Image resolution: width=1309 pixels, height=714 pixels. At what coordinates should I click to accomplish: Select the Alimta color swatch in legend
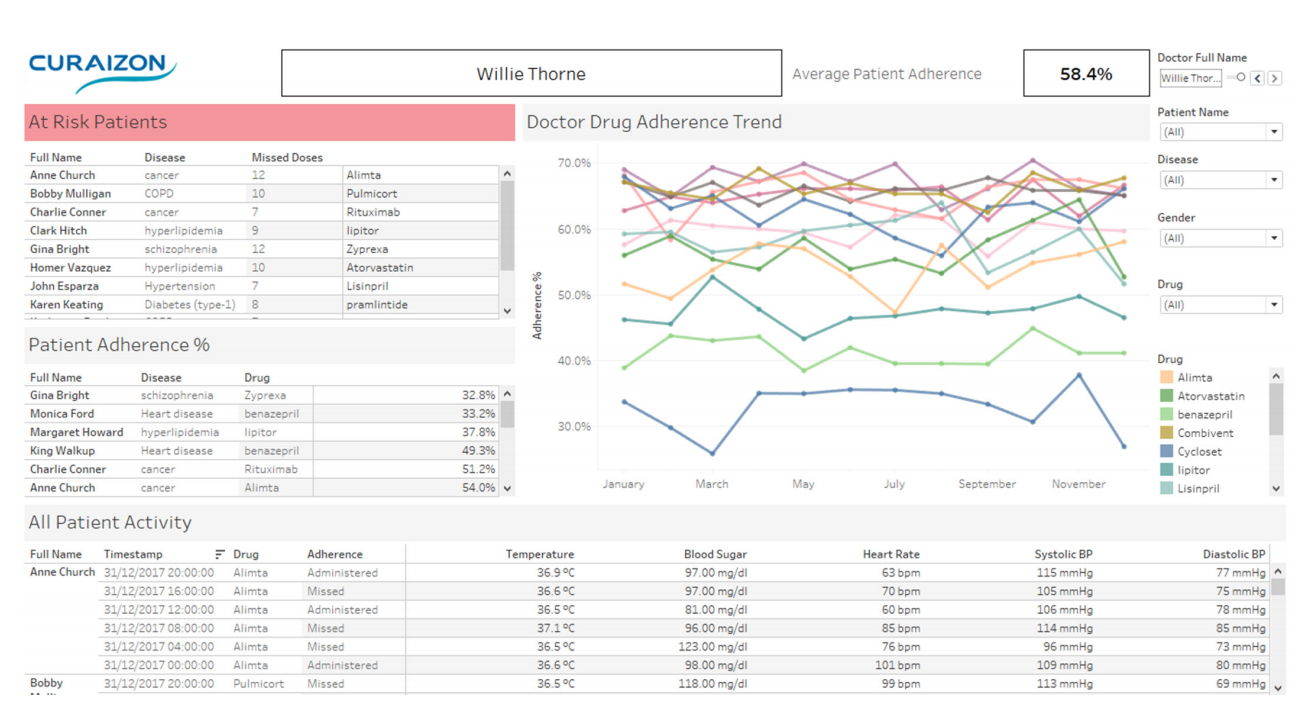pyautogui.click(x=1166, y=378)
